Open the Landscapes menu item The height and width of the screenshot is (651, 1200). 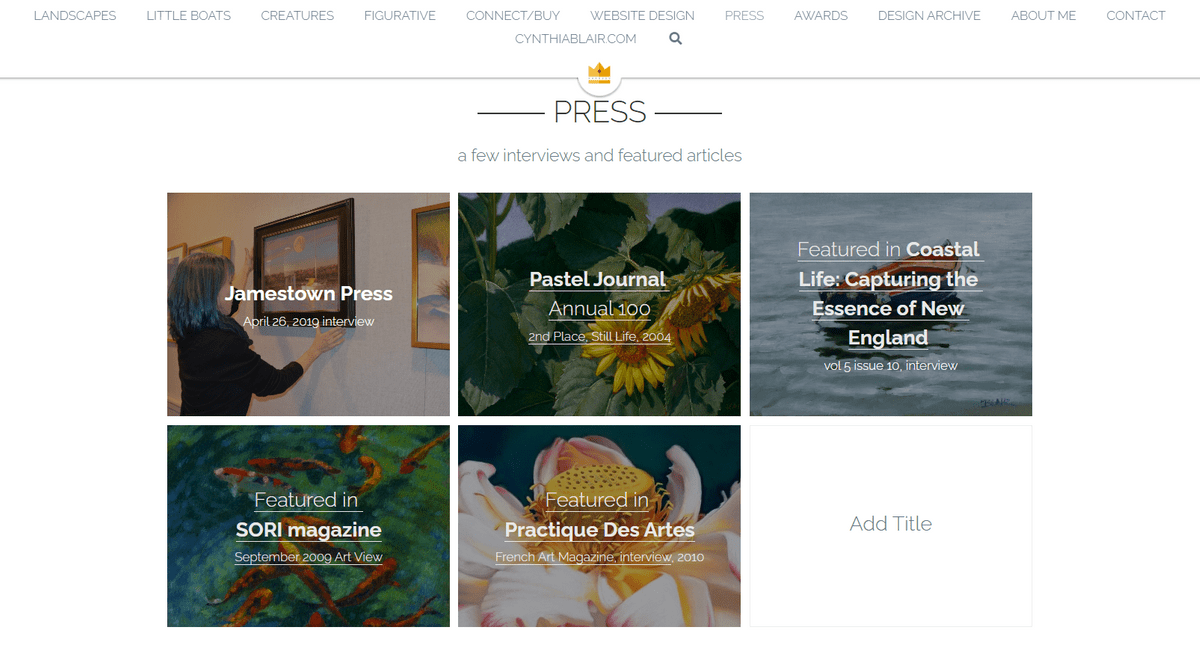click(75, 15)
